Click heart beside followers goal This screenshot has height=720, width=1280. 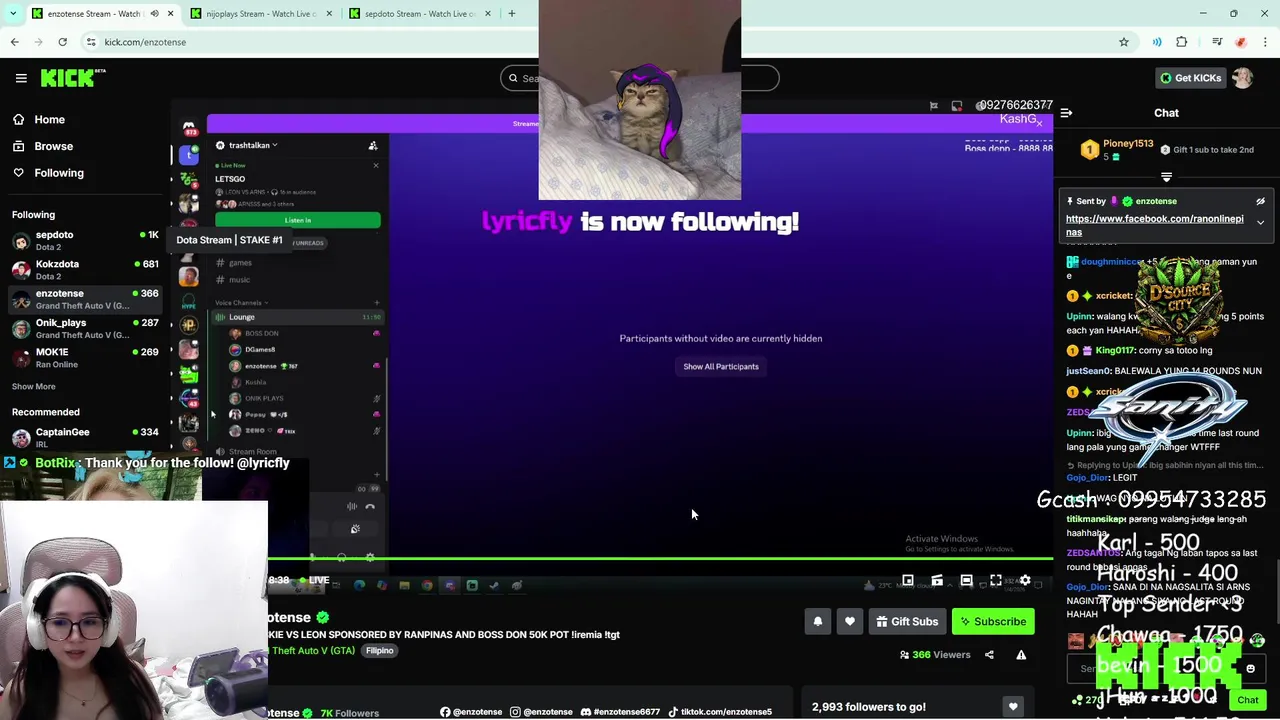pyautogui.click(x=1013, y=707)
